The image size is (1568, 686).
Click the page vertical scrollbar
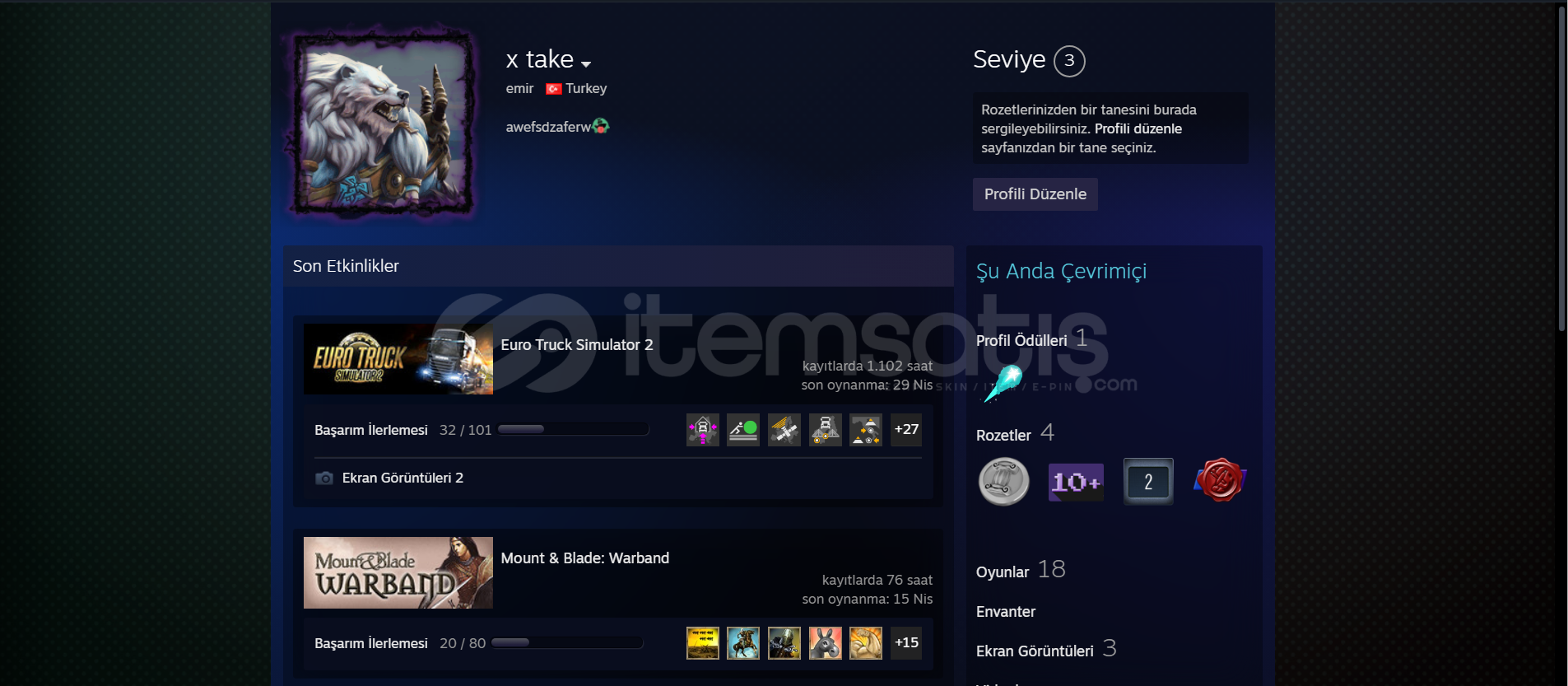point(1561,169)
